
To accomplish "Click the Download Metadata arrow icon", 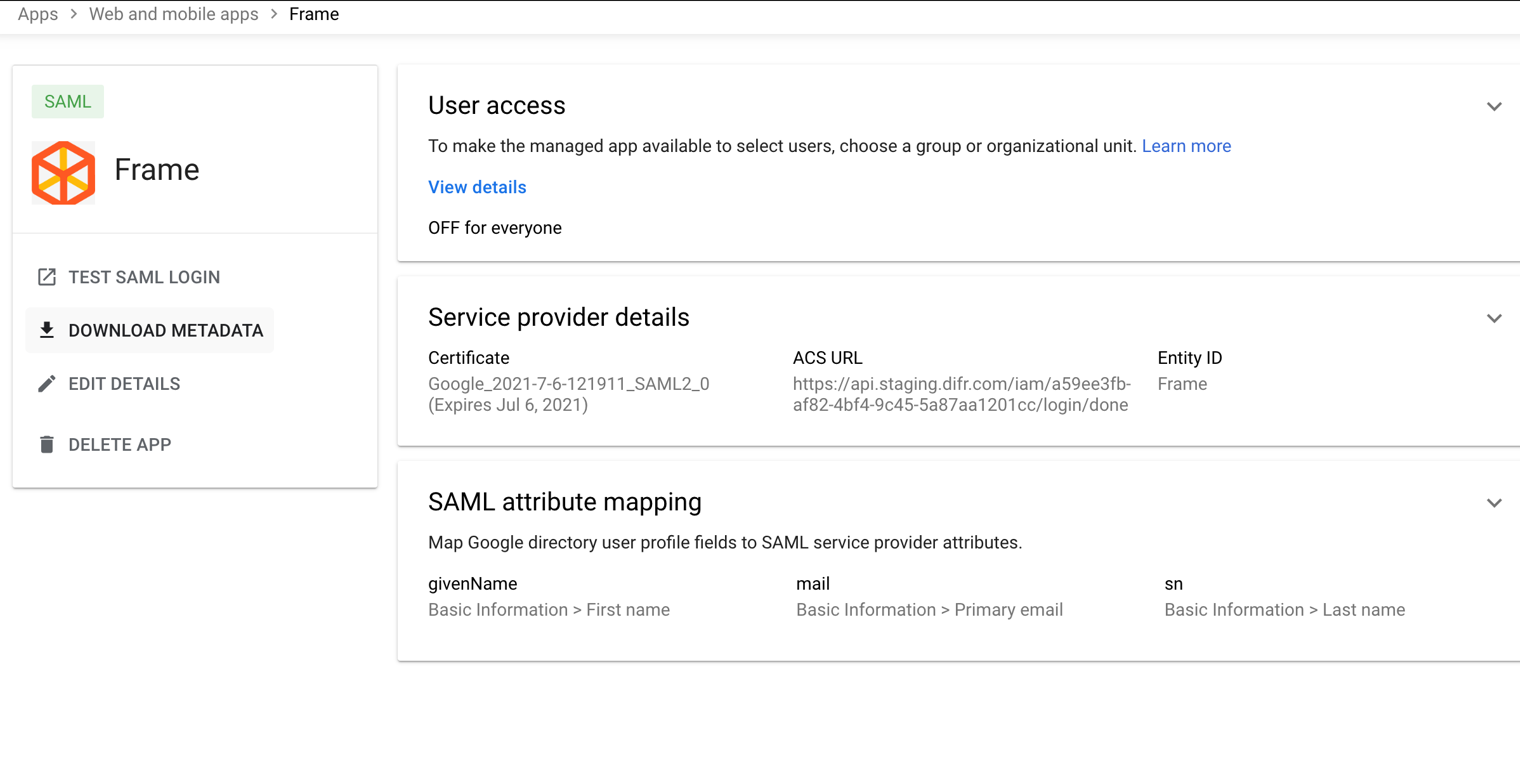I will click(47, 330).
